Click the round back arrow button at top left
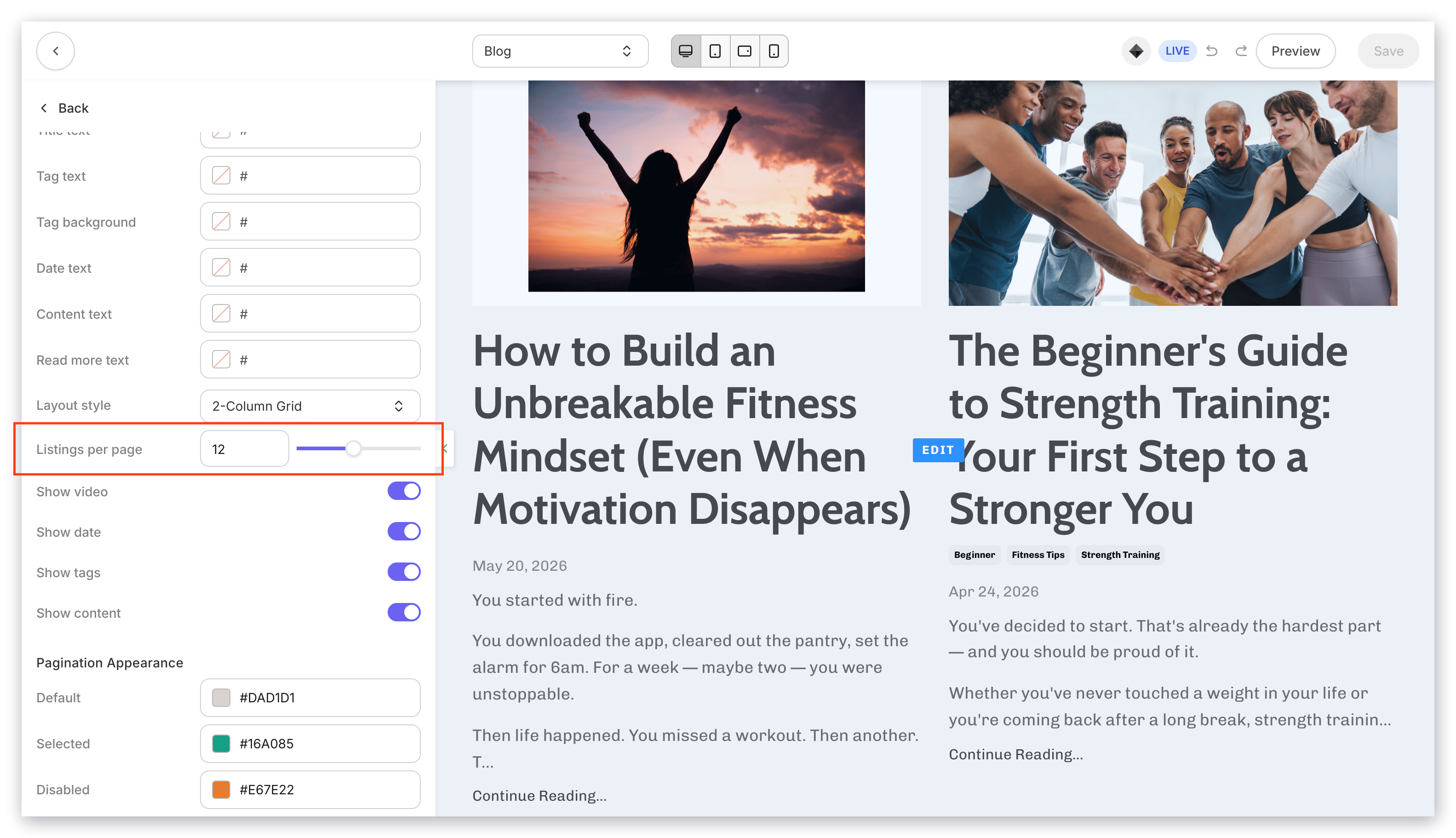 pos(55,51)
